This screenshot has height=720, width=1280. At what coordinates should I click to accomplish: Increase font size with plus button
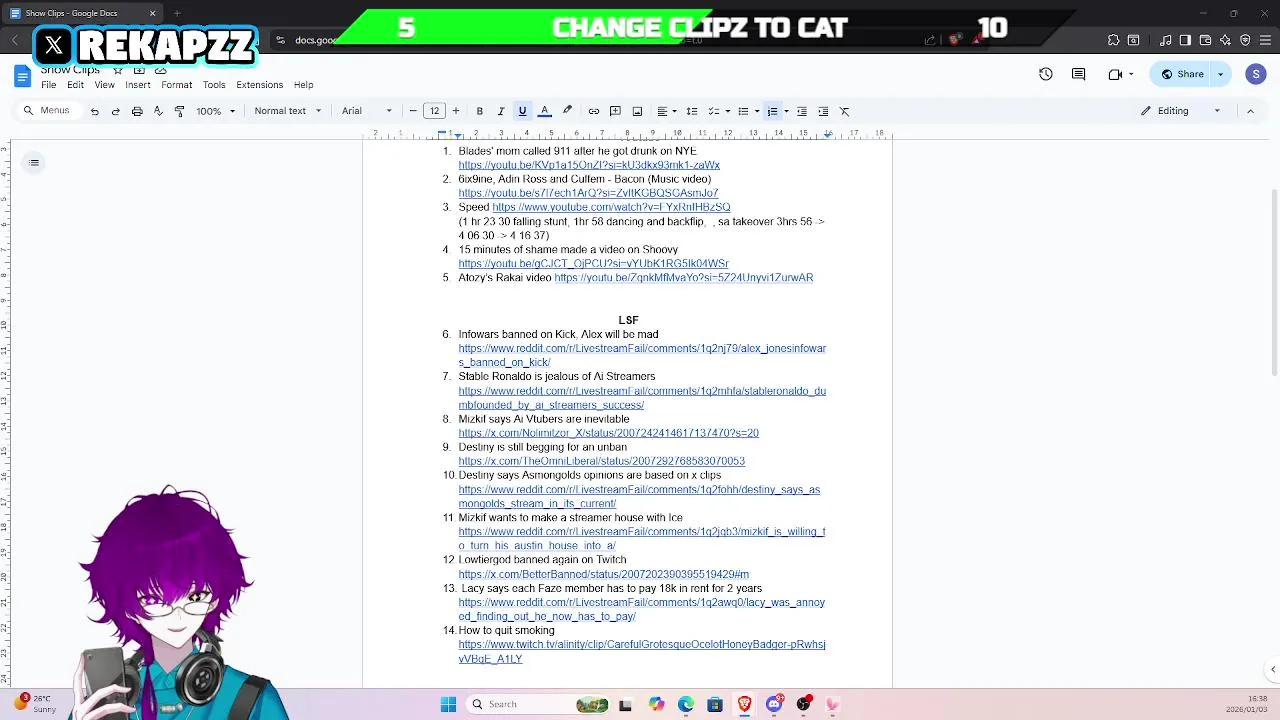[x=456, y=111]
